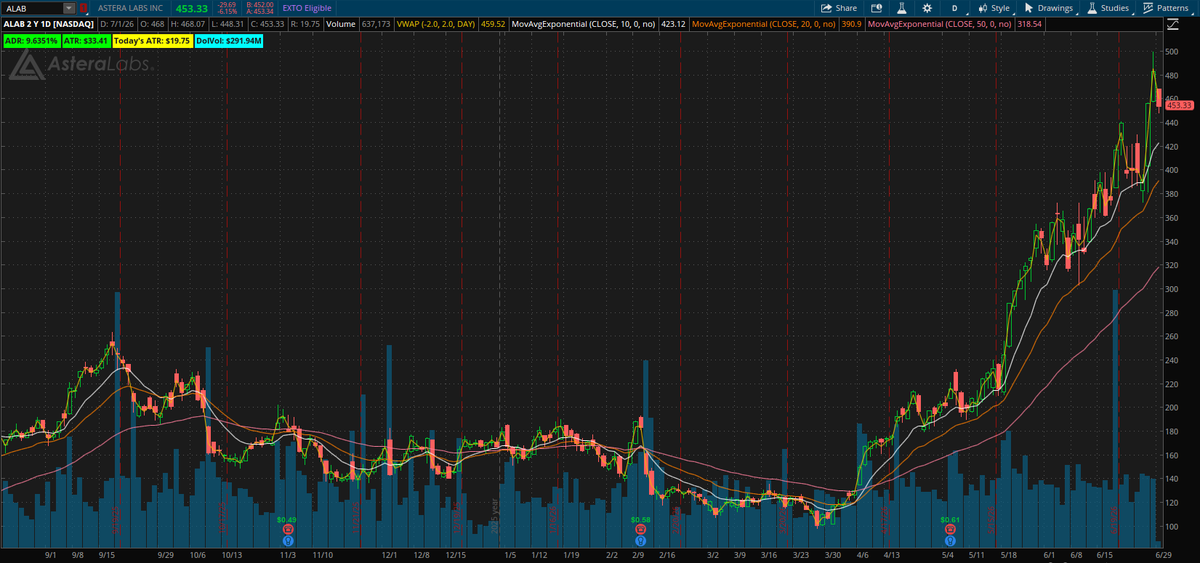
Task: Click the -29.69 net change value
Action: click(x=227, y=4)
